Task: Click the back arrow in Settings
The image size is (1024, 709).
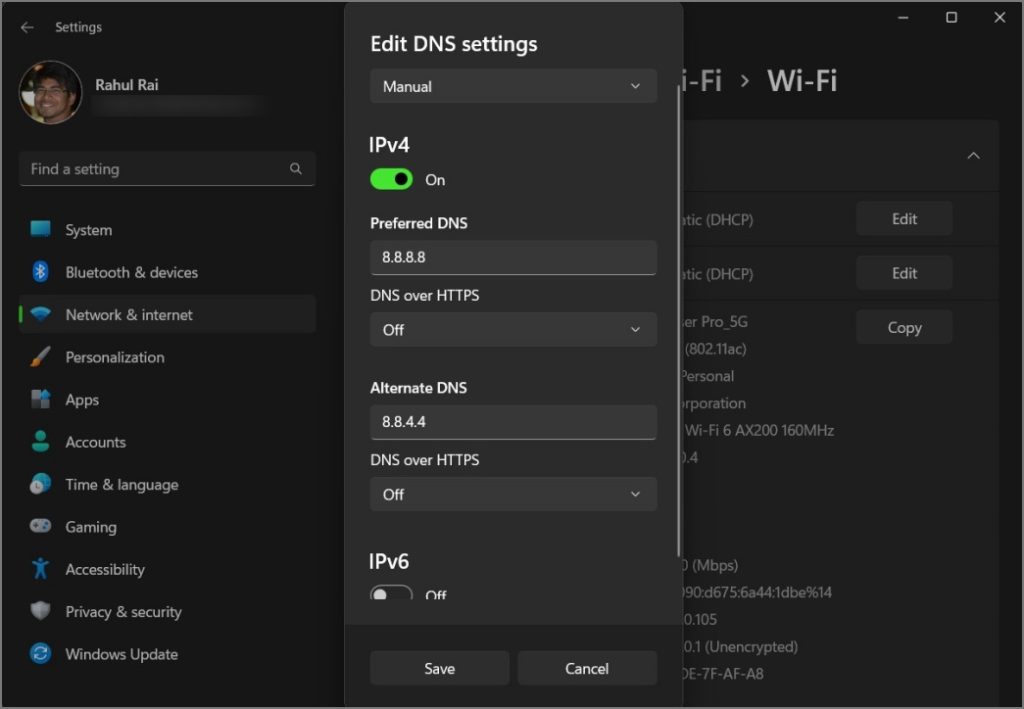Action: 27,27
